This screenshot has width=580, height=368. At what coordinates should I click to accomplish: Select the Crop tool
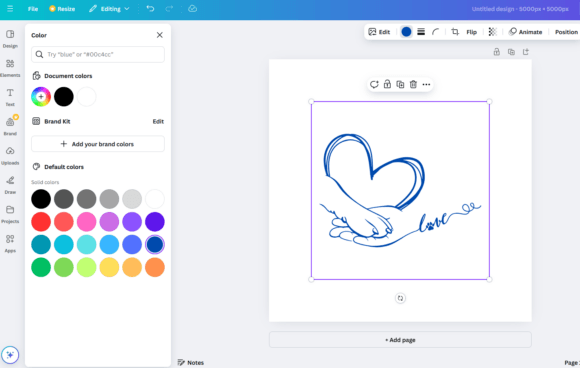[455, 32]
